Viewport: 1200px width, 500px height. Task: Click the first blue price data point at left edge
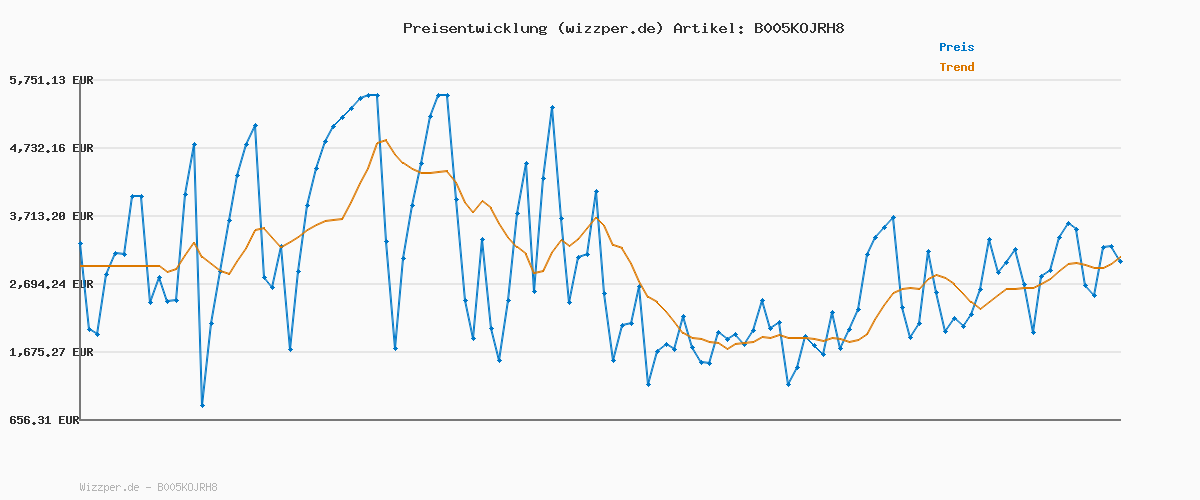point(80,243)
